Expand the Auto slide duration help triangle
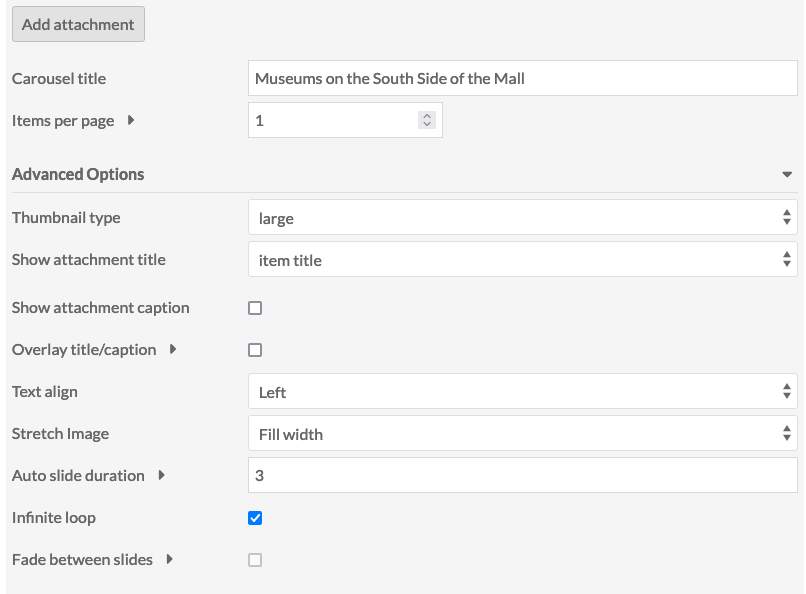Screen dimensions: 806x594 (161, 475)
